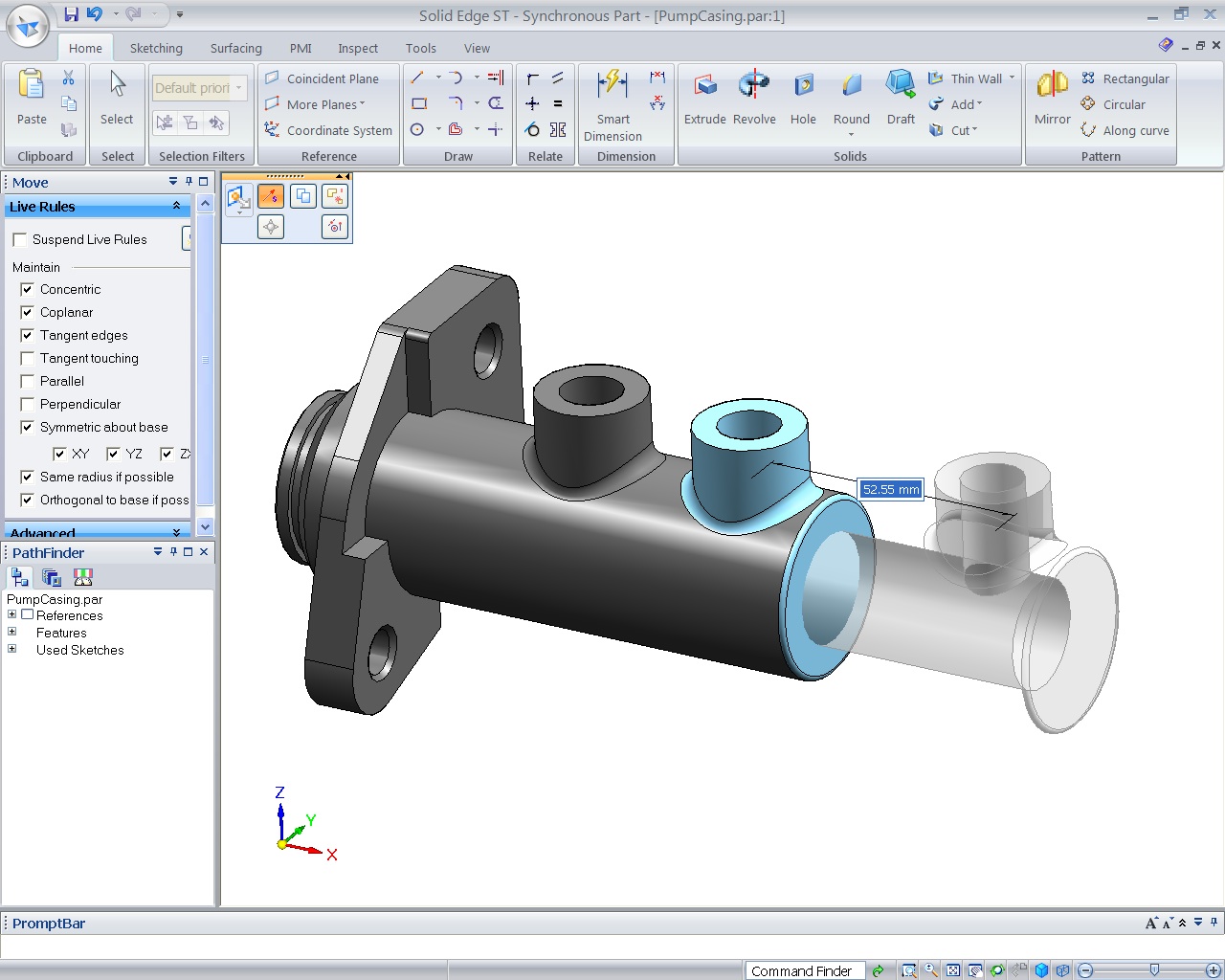Uncheck the Tangent edges rule
1225x980 pixels.
[x=27, y=335]
